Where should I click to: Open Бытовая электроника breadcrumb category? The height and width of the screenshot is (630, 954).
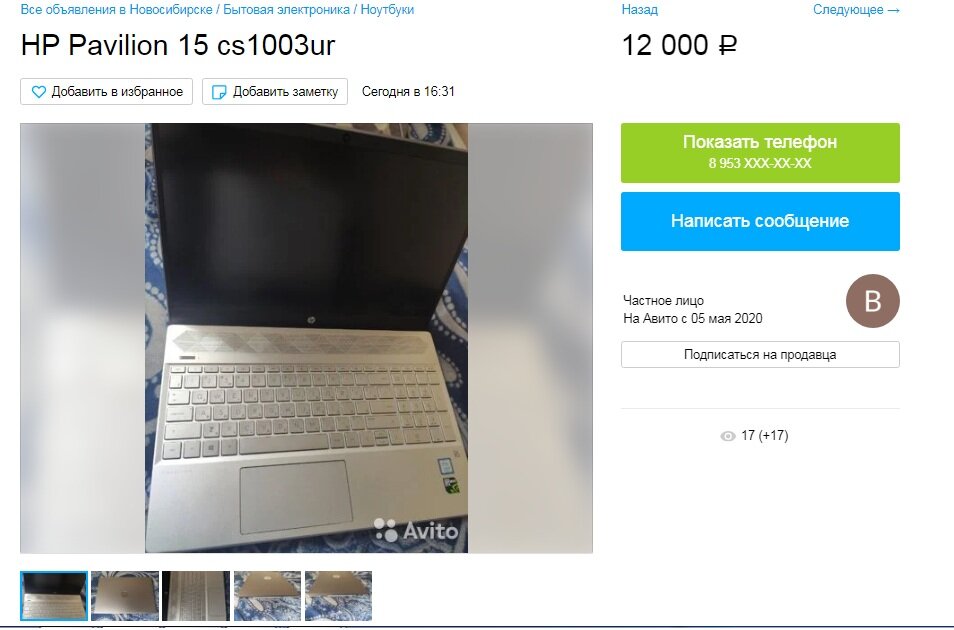(287, 10)
